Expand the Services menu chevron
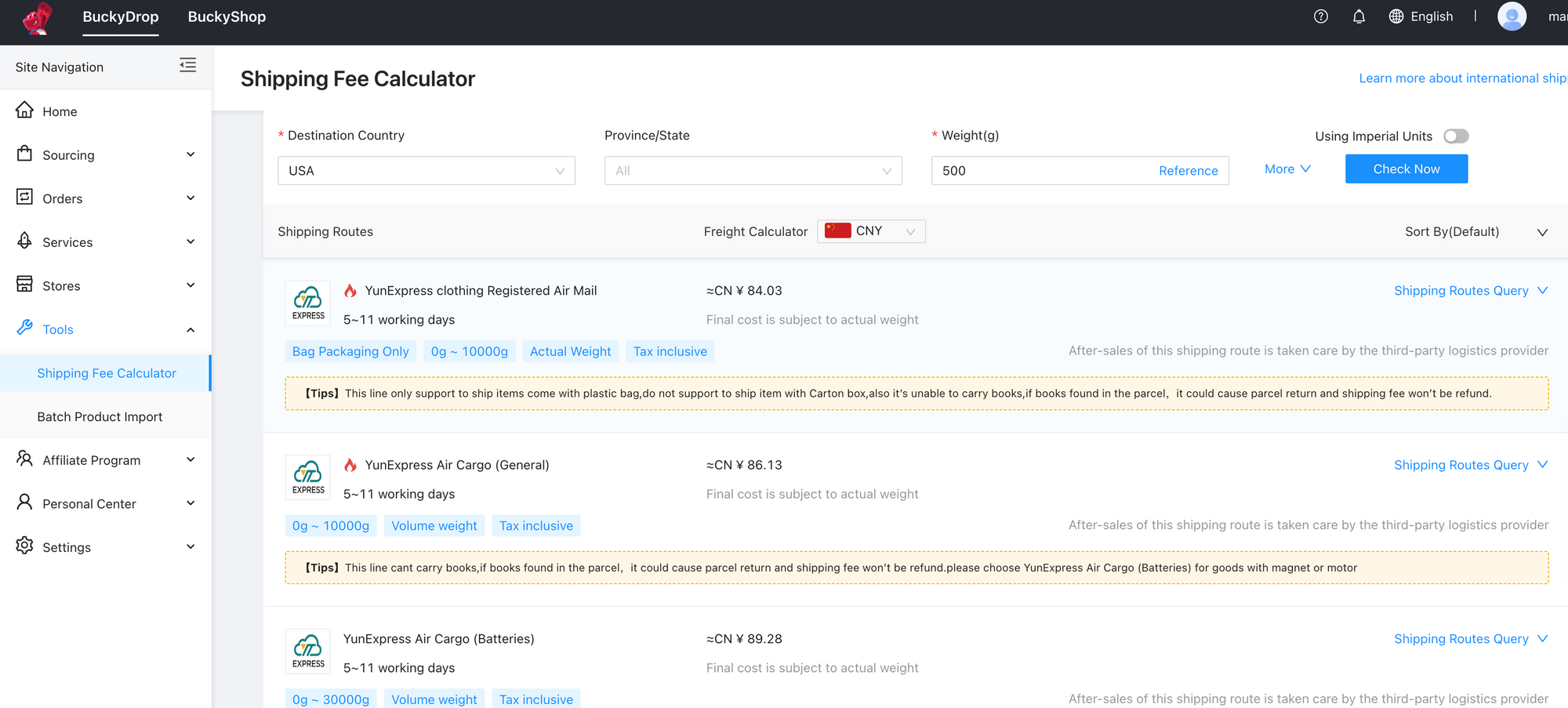The image size is (1568, 708). [191, 241]
